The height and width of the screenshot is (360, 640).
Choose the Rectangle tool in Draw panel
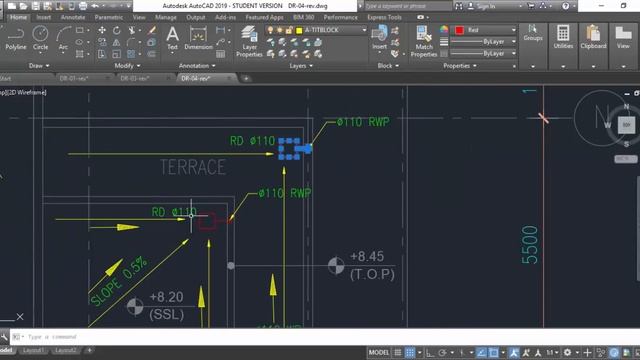(x=80, y=30)
